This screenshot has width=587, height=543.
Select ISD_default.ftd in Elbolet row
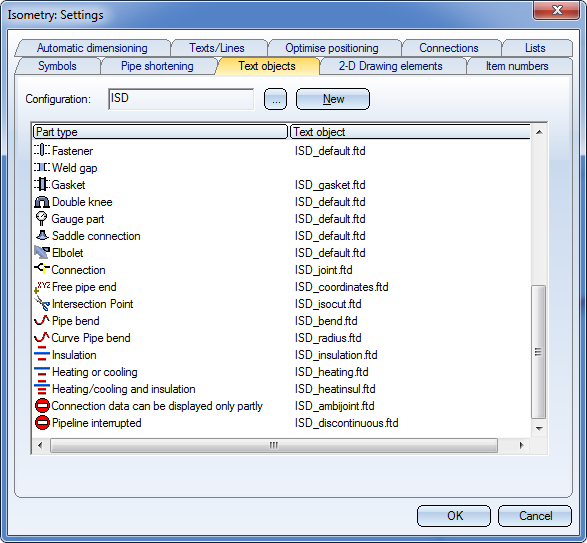(x=330, y=253)
